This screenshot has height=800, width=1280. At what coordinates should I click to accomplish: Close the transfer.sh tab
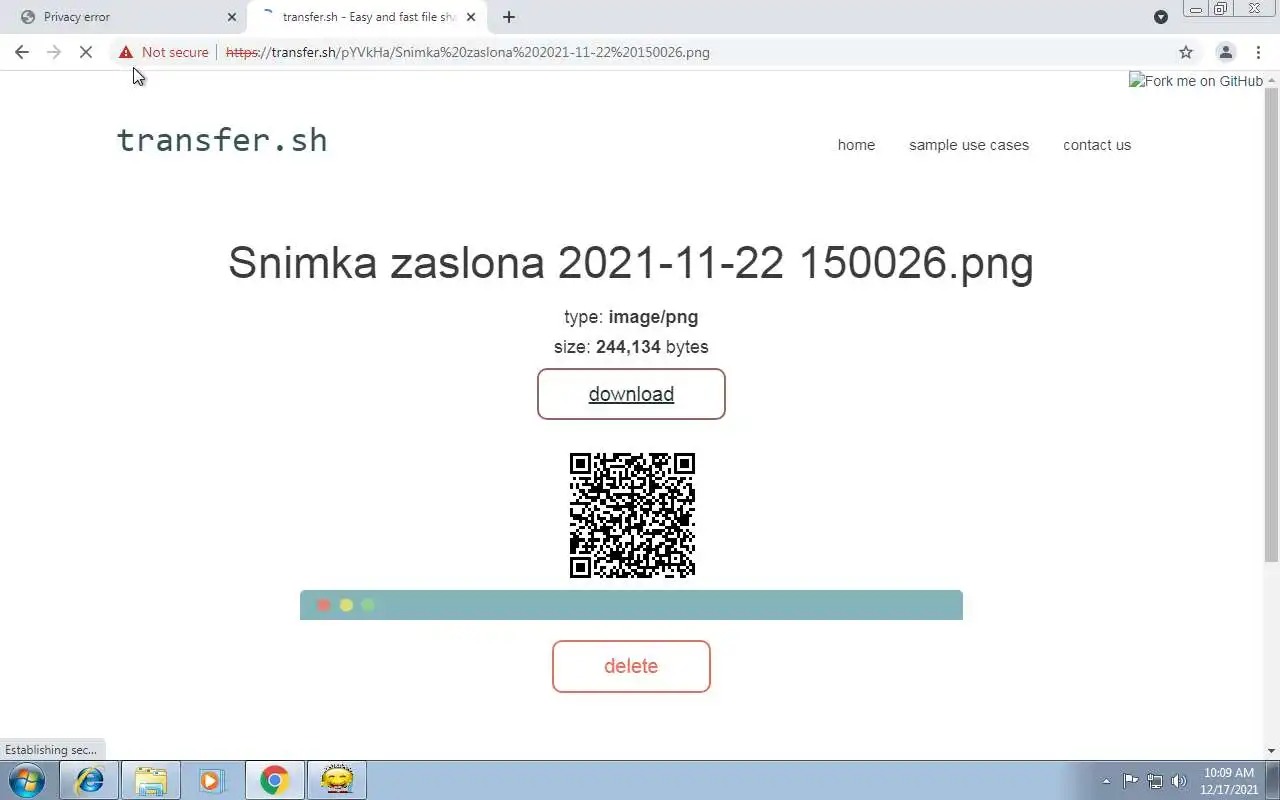[471, 17]
